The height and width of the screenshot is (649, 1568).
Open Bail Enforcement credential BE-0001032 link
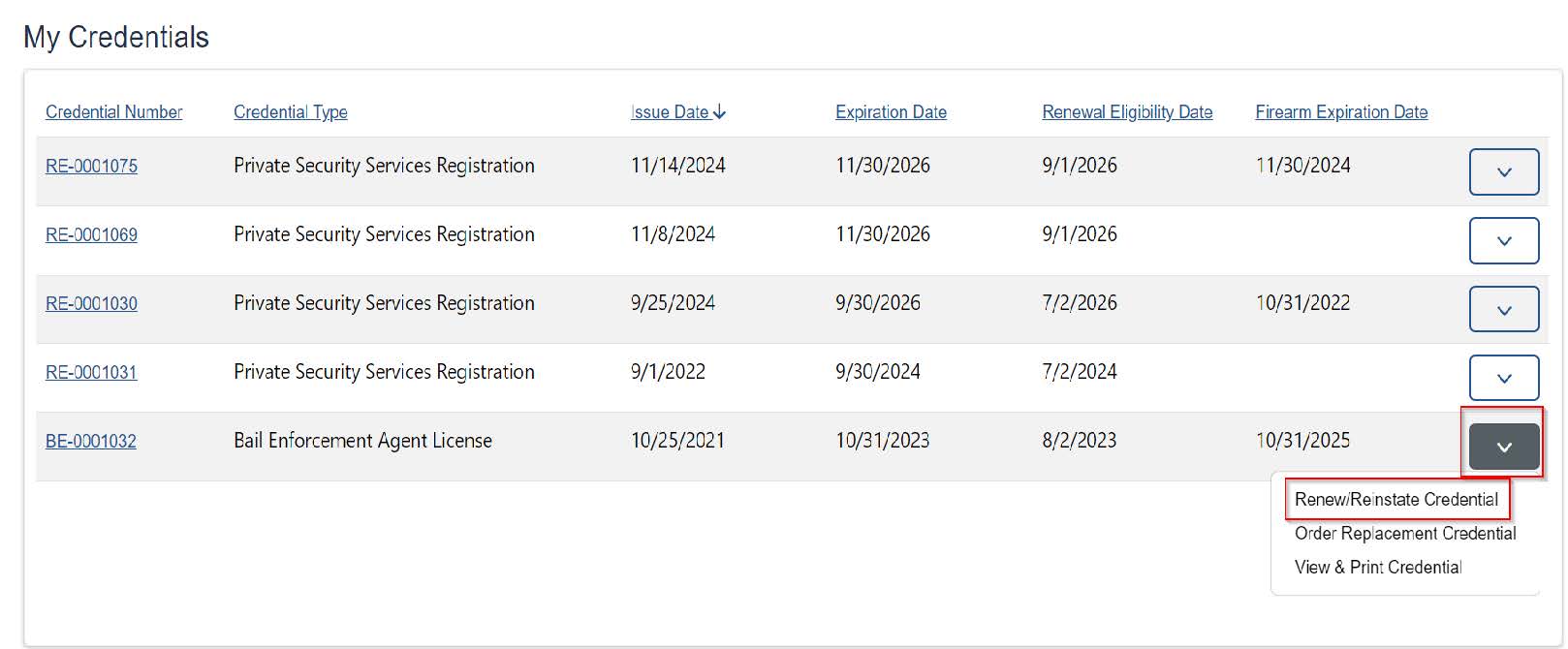tap(91, 442)
